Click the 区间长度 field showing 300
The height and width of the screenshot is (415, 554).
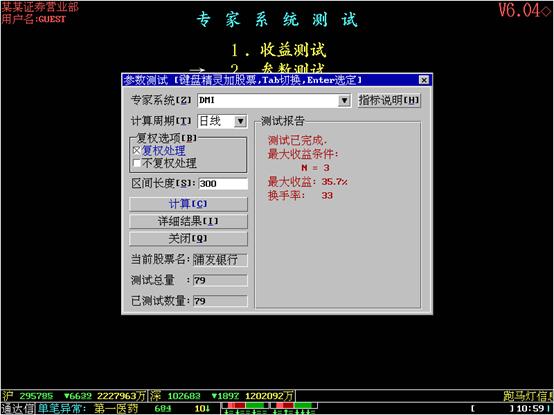pyautogui.click(x=223, y=184)
